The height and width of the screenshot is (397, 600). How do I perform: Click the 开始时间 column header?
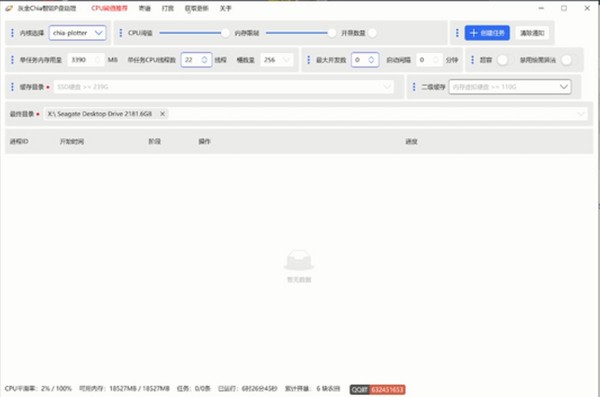click(x=72, y=141)
